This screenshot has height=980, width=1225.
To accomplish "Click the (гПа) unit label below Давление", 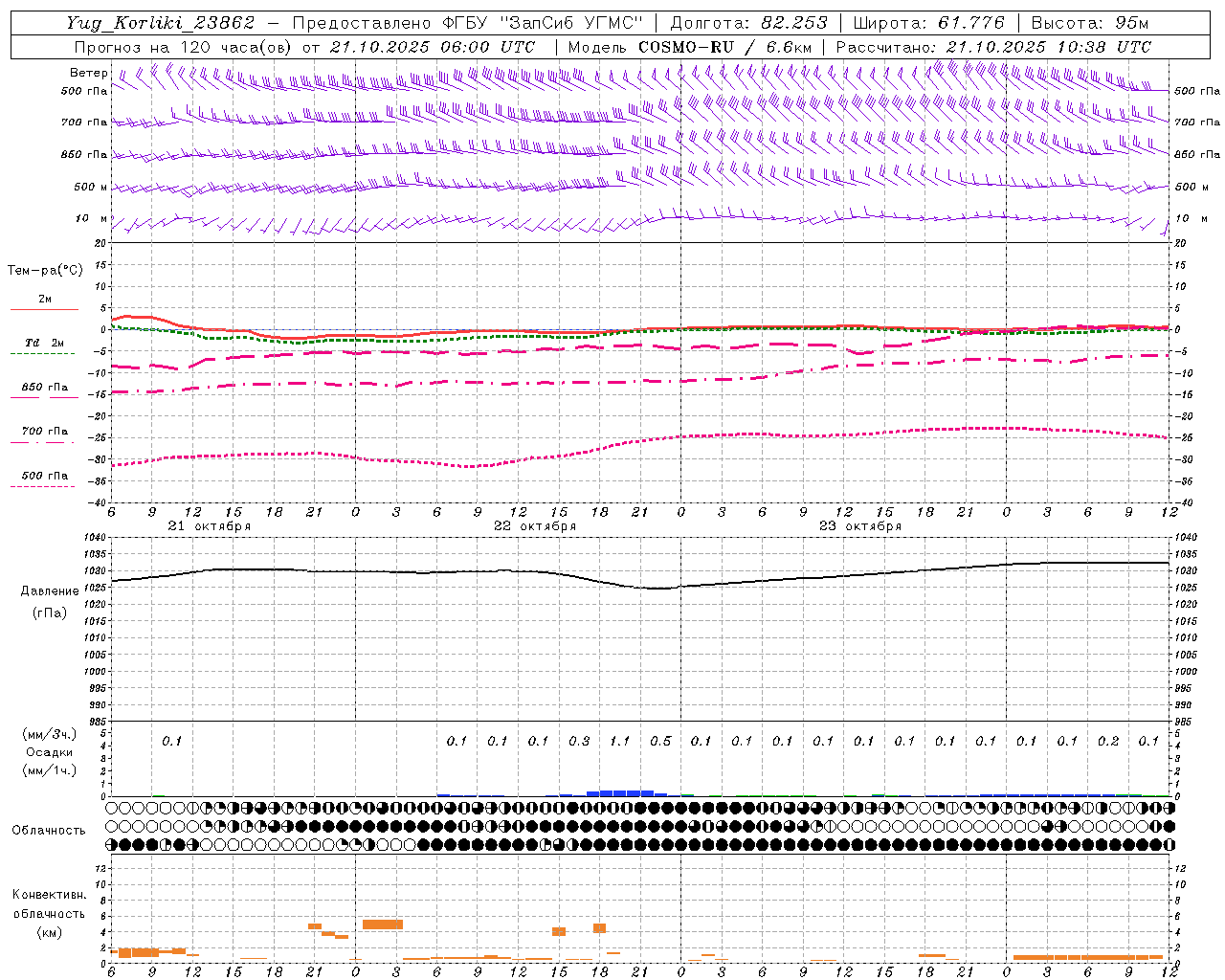I will (50, 612).
